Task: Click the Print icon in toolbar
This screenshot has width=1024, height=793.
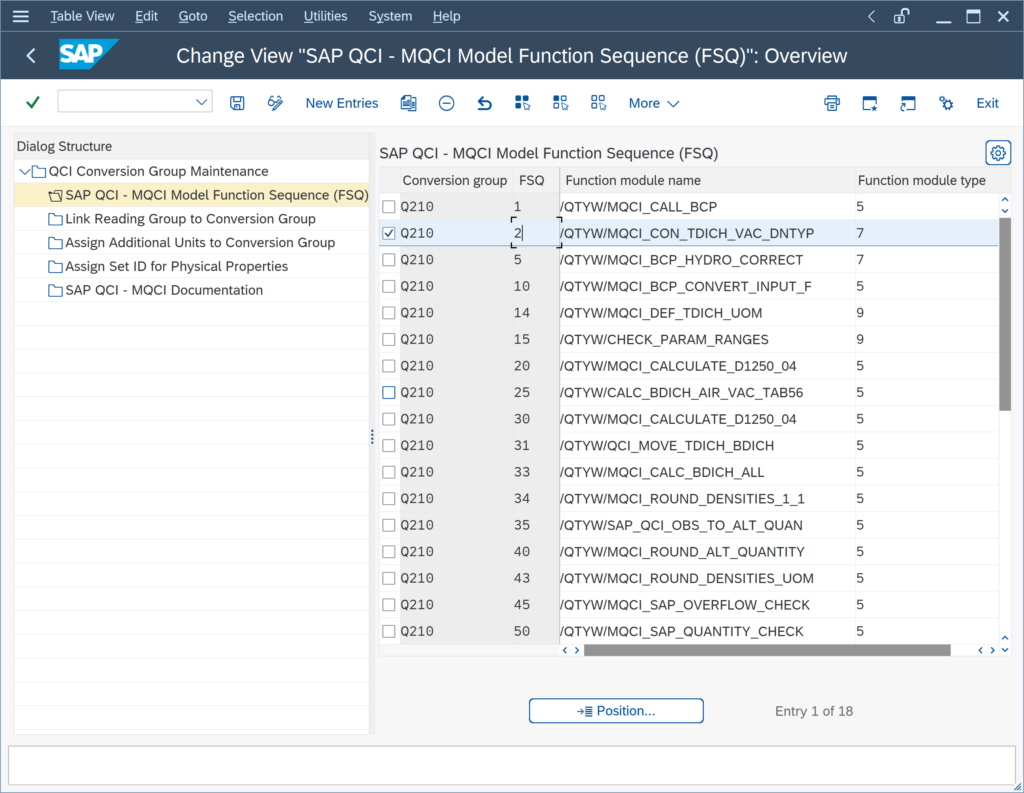Action: pyautogui.click(x=832, y=103)
